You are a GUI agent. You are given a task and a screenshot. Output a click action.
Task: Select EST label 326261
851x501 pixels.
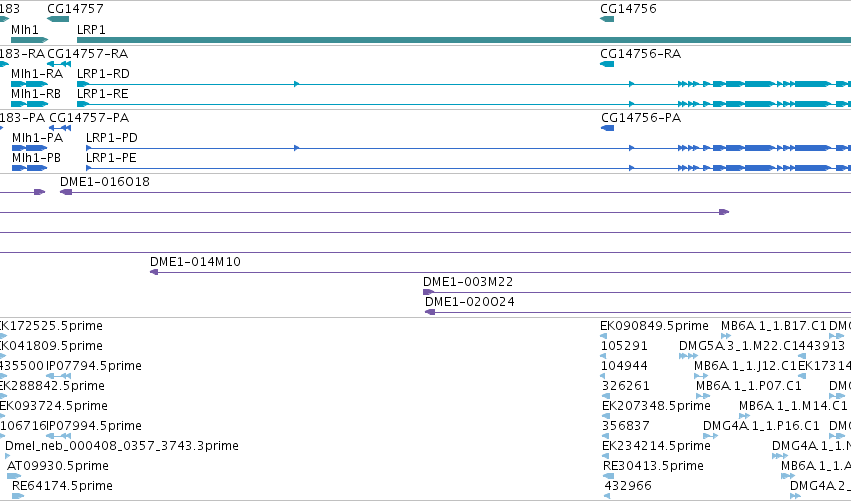(x=626, y=386)
